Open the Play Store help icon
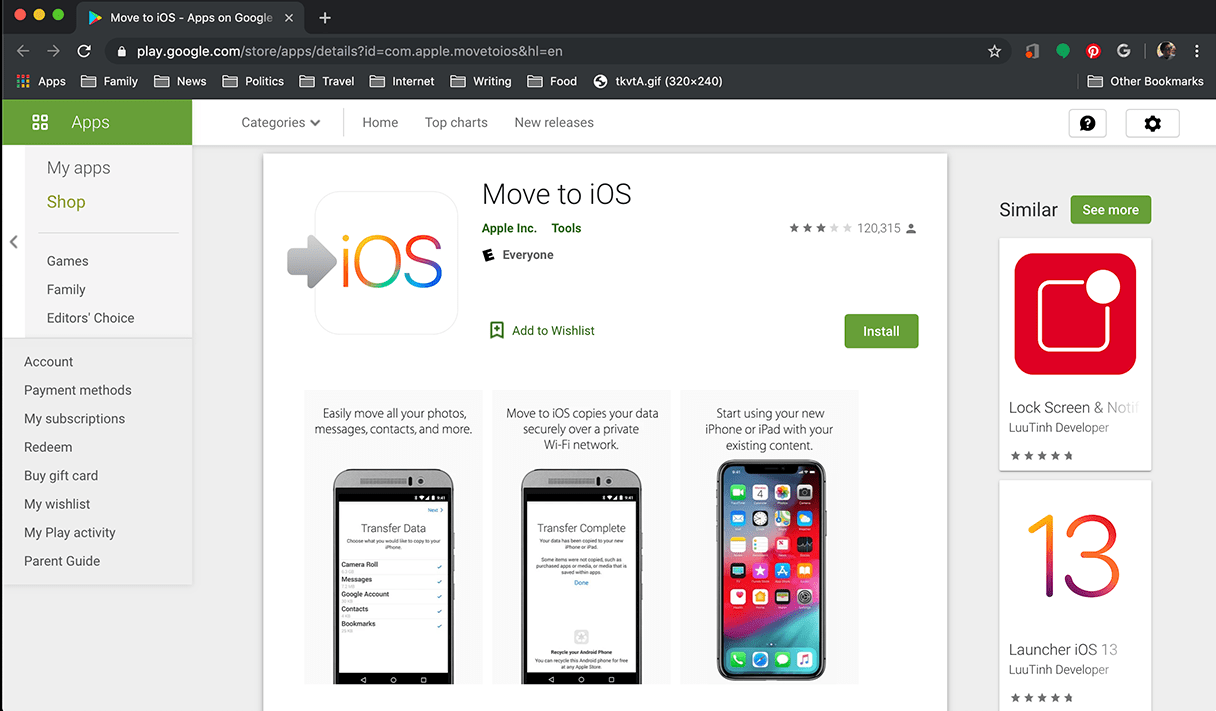Viewport: 1216px width, 711px height. [1088, 123]
